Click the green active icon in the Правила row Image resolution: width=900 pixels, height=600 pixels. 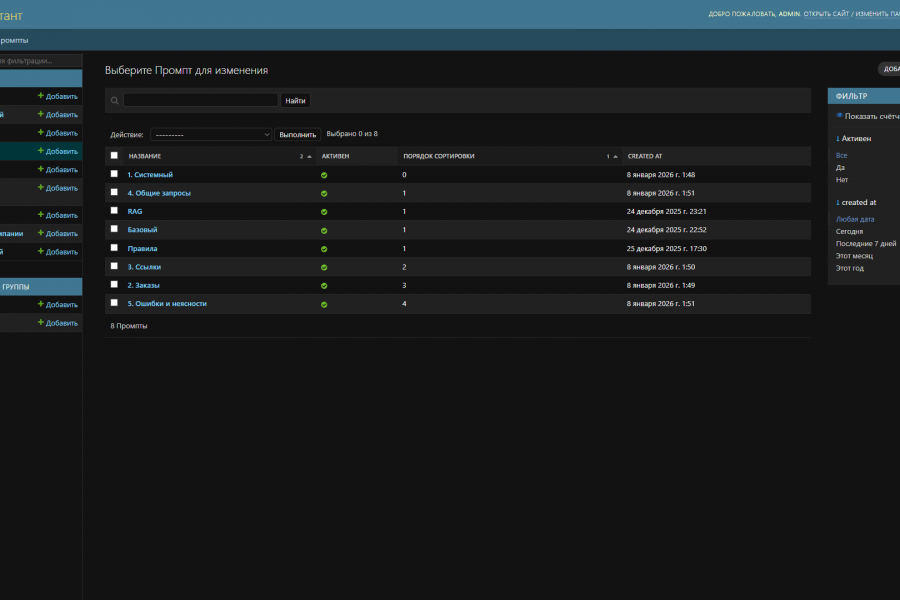(x=324, y=249)
